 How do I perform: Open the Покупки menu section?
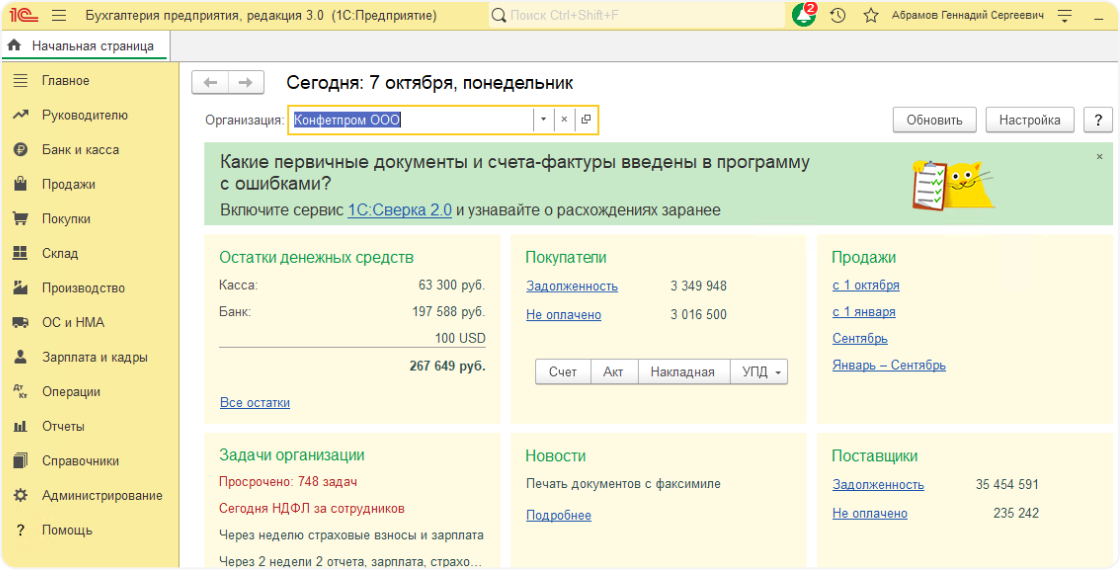tap(66, 219)
